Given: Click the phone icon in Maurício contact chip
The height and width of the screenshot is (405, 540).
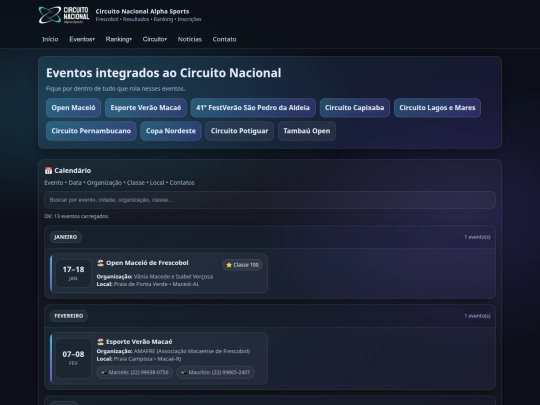Looking at the screenshot, I should (x=184, y=372).
